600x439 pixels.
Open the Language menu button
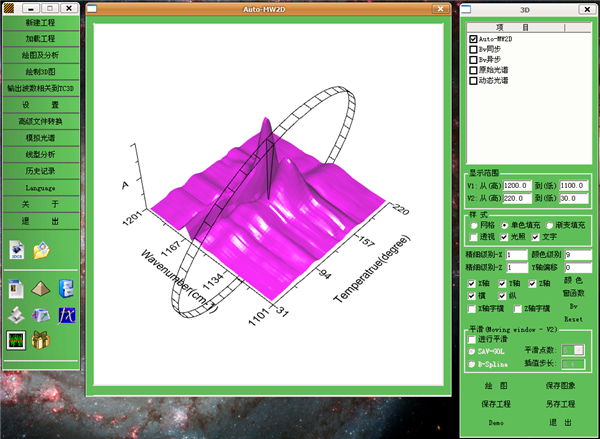41,187
